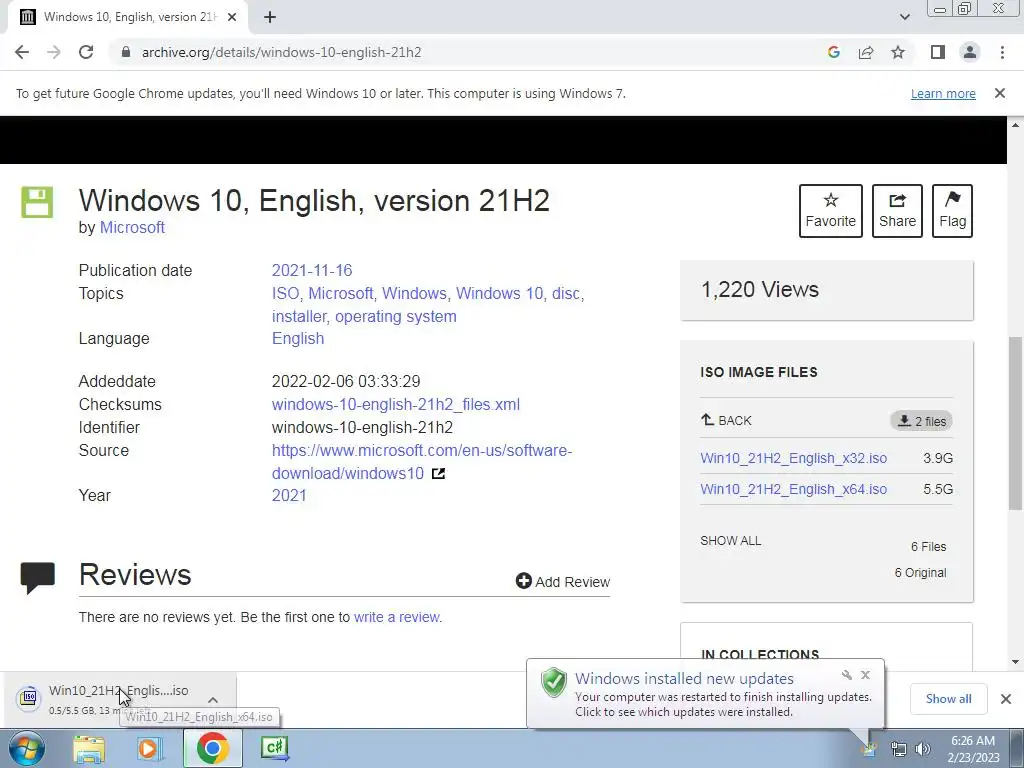Viewport: 1024px width, 768px height.
Task: Open the C# application on the taskbar
Action: coord(274,748)
